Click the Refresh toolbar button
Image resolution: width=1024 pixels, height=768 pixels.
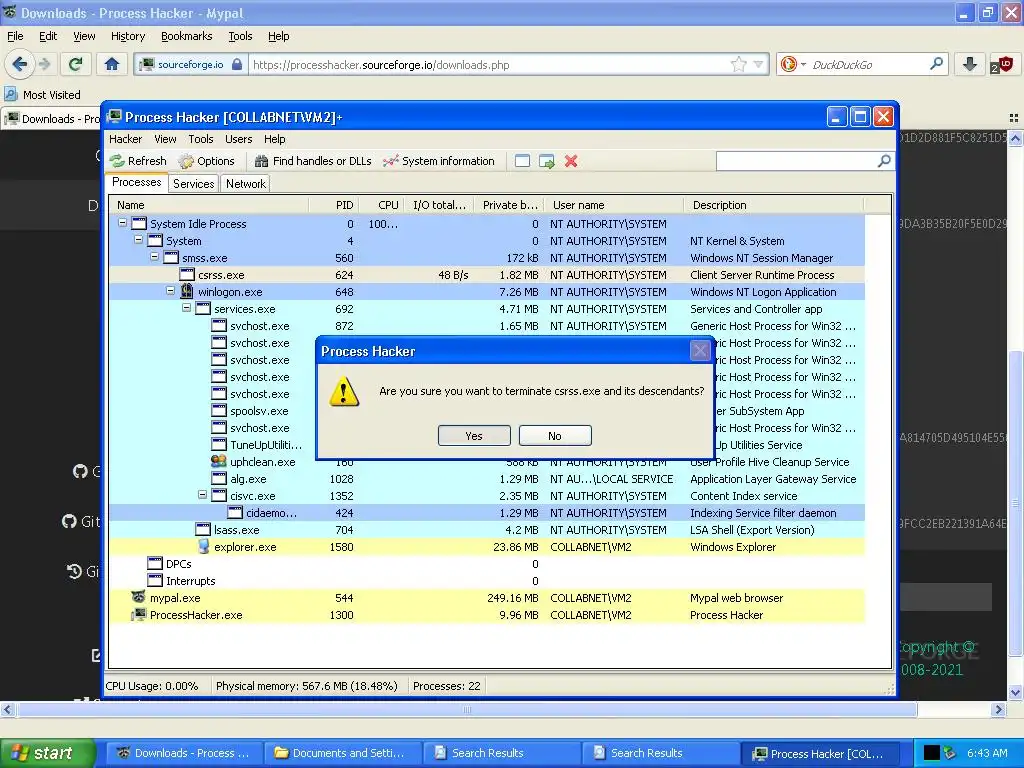pos(138,161)
